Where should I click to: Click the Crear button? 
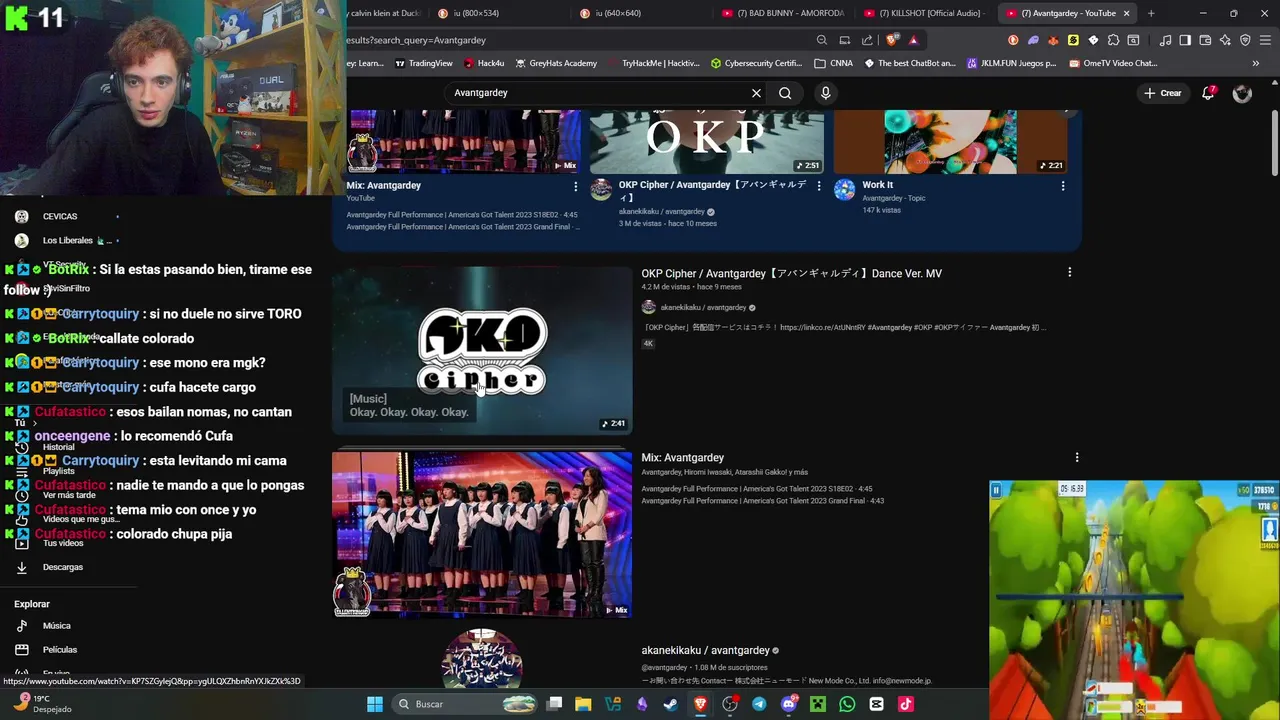1163,93
